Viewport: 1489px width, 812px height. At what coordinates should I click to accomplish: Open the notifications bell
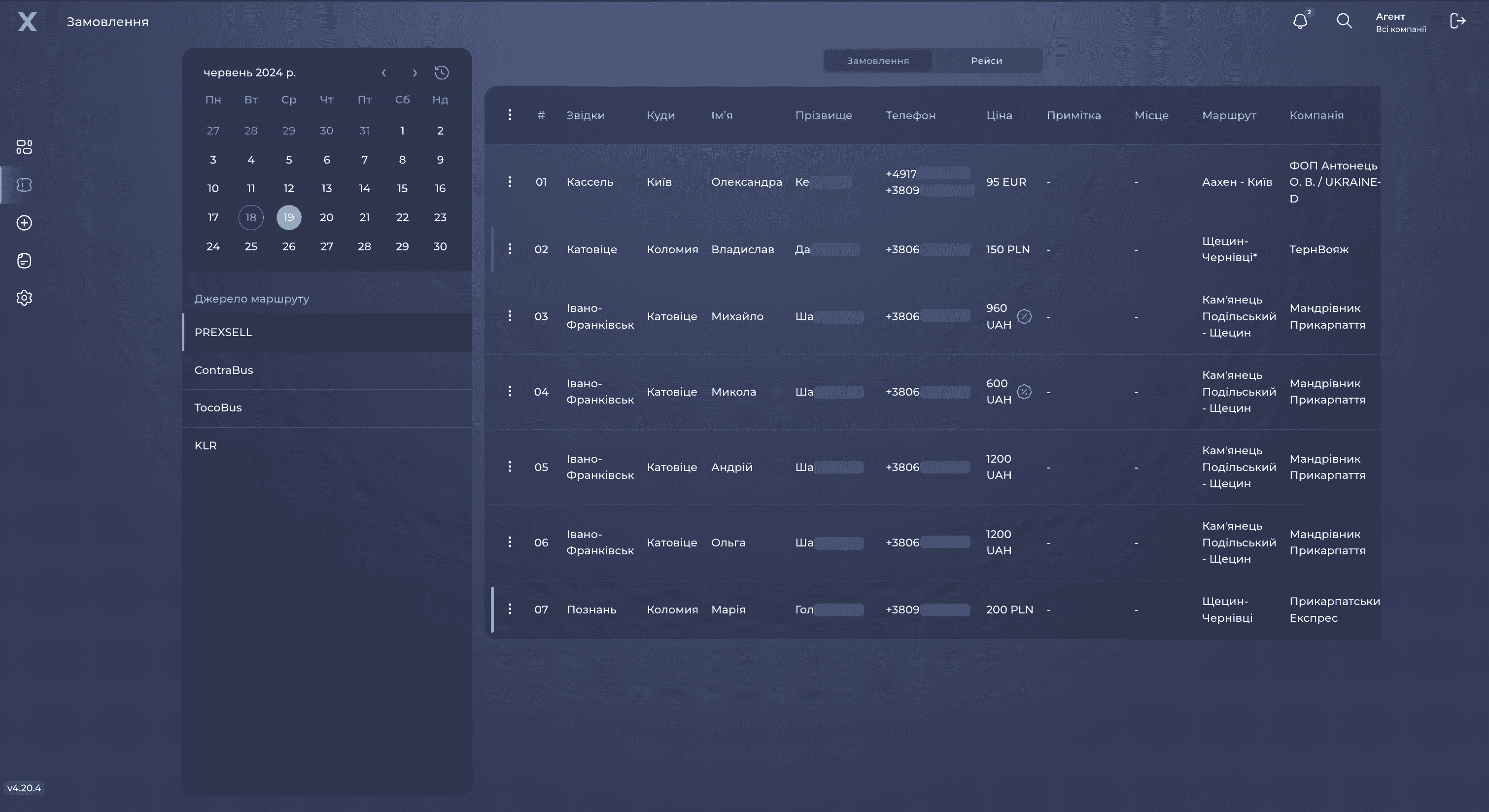pos(1300,21)
